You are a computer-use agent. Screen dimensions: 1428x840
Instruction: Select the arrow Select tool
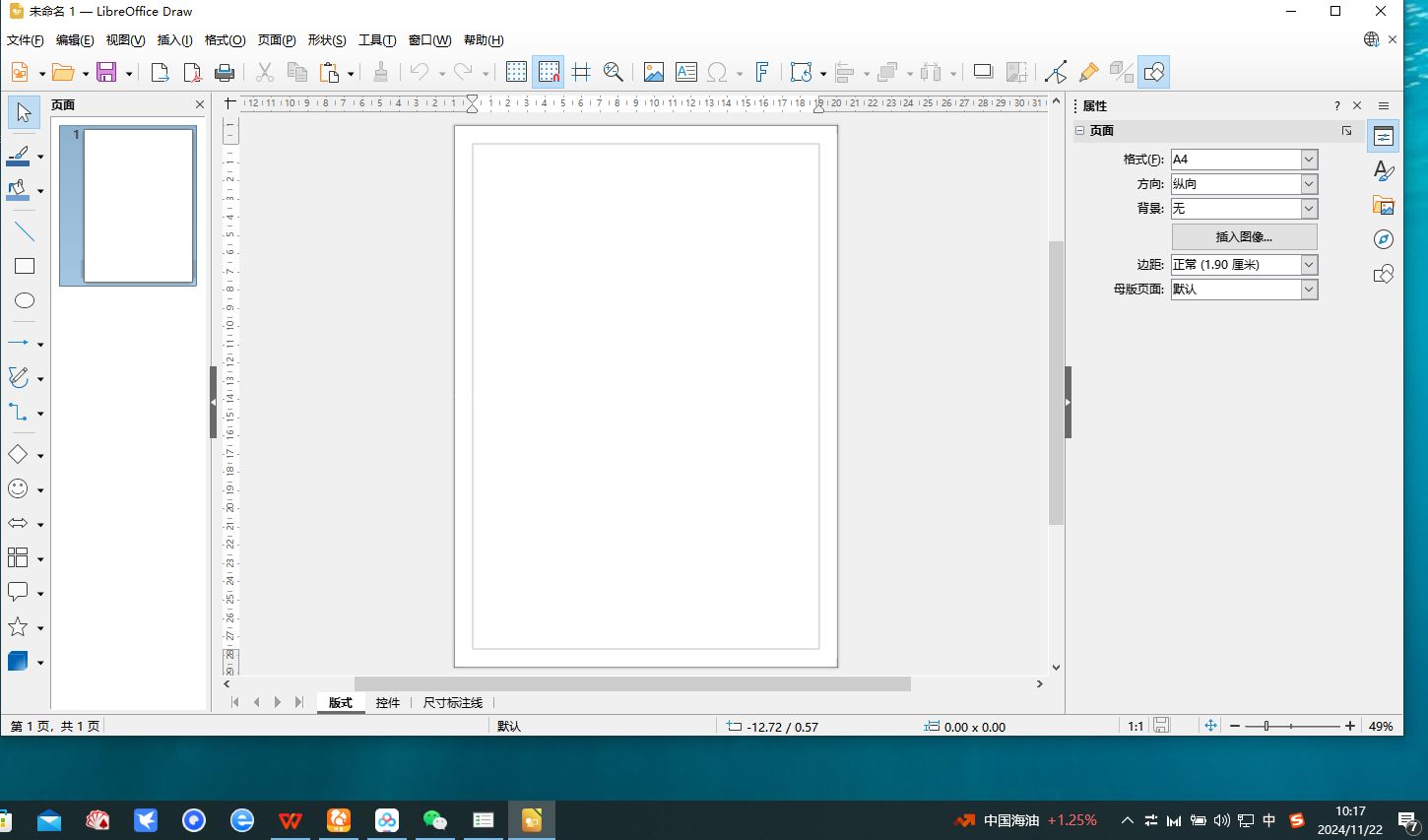coord(24,112)
